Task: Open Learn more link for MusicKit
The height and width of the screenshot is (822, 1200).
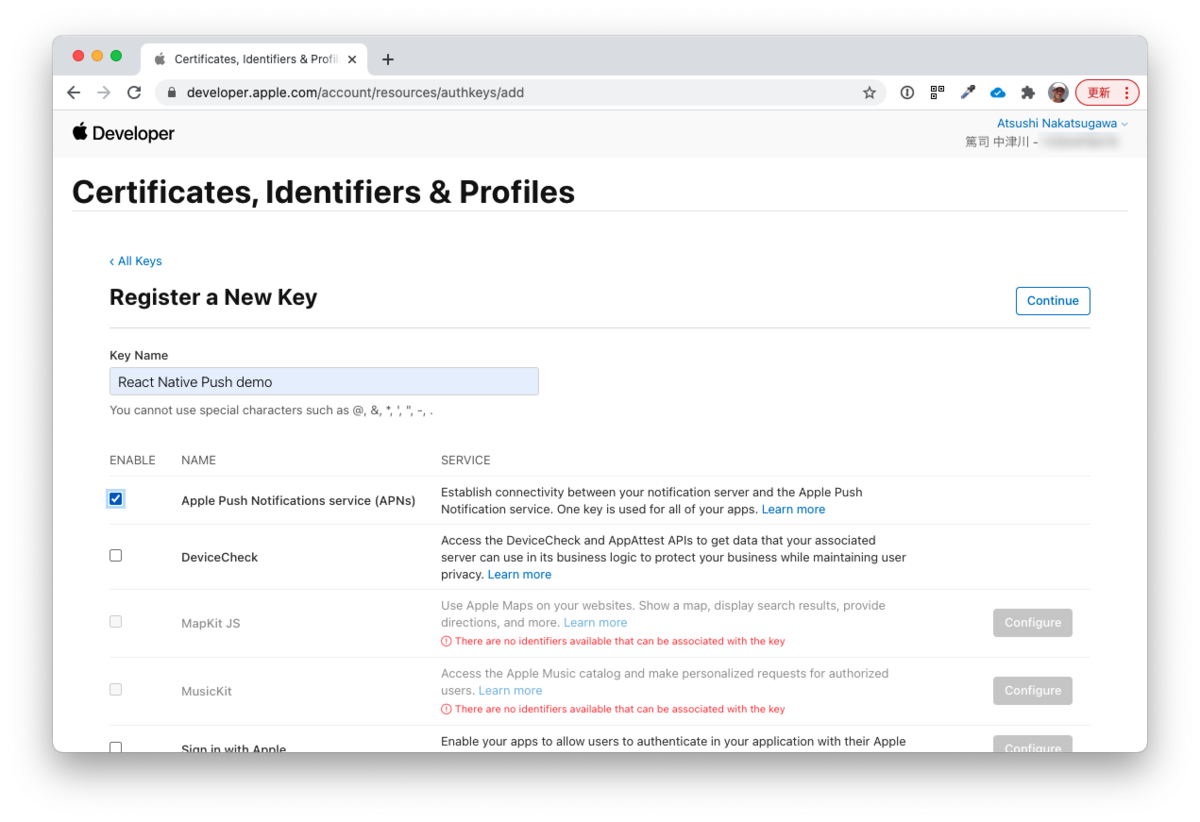Action: (510, 690)
